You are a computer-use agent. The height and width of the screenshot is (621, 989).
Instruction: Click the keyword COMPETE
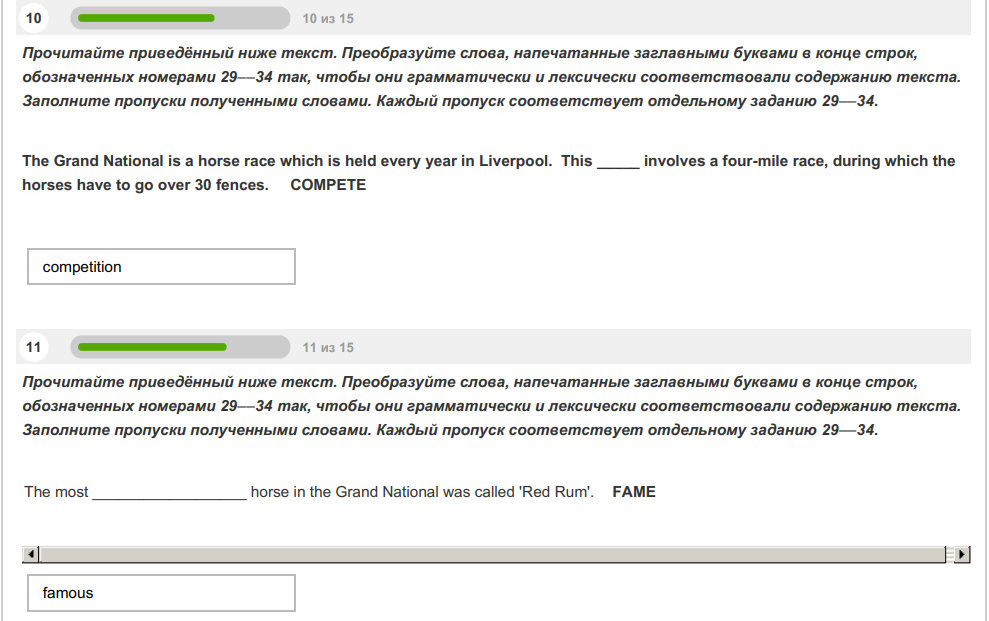(328, 185)
